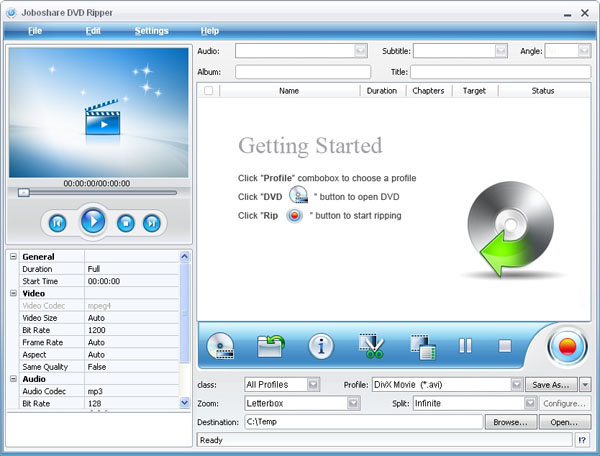Click the help '!?' icon in status bar

(582, 440)
